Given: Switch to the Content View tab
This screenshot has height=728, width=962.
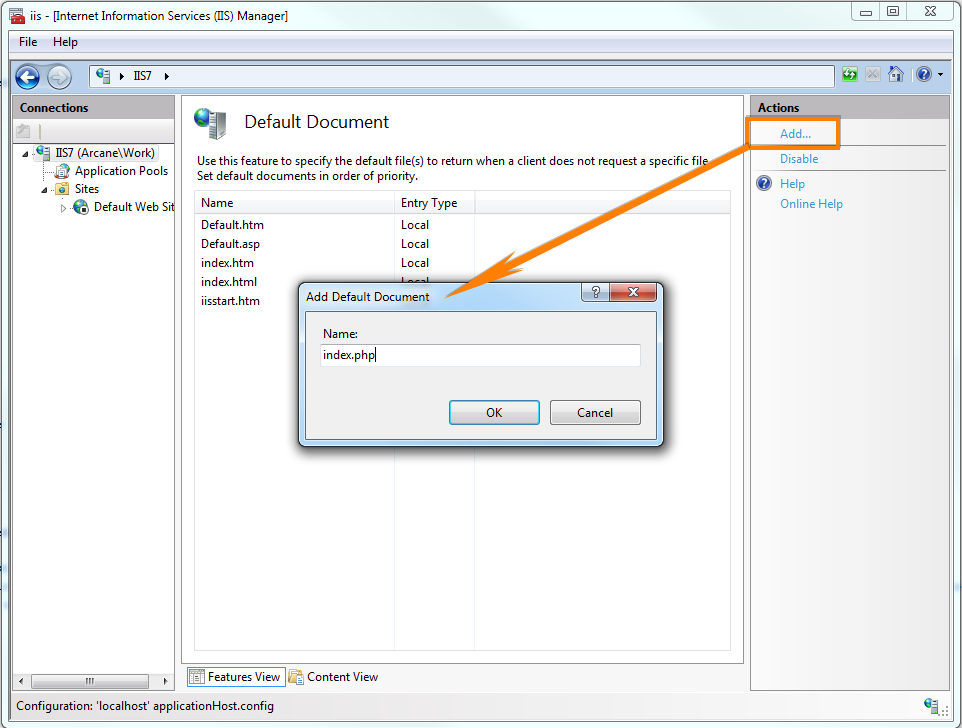Looking at the screenshot, I should [333, 677].
